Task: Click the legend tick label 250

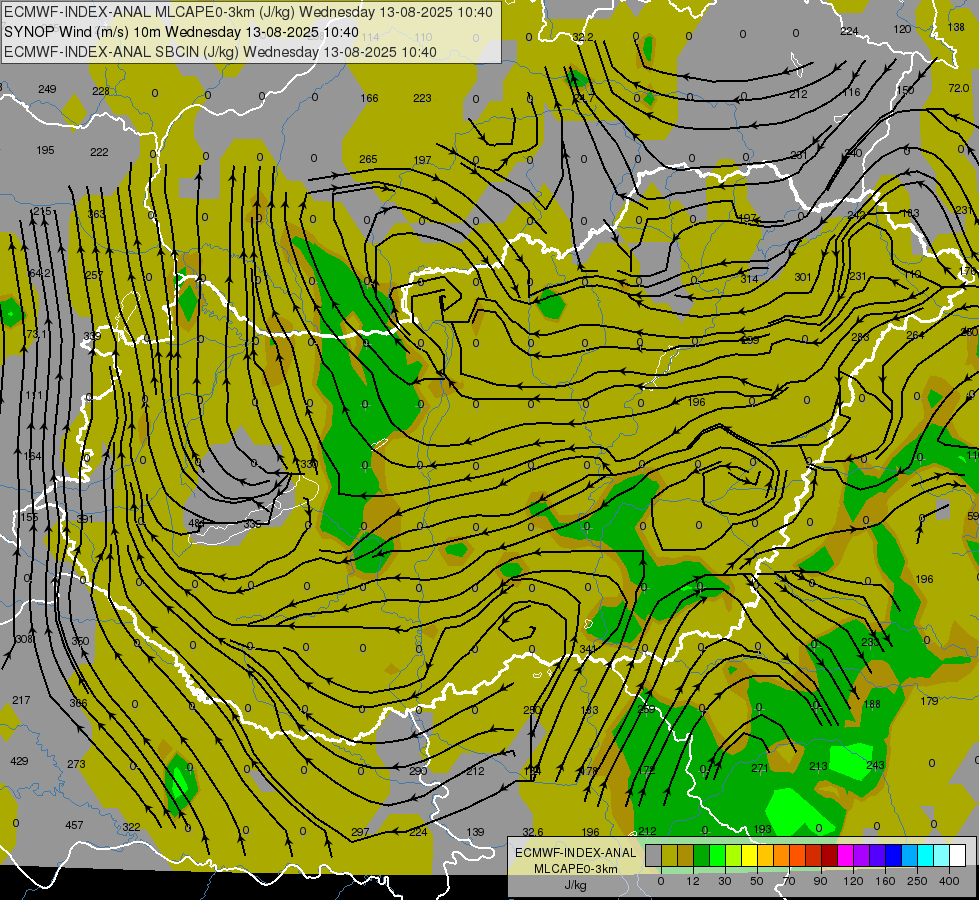Action: (x=917, y=881)
